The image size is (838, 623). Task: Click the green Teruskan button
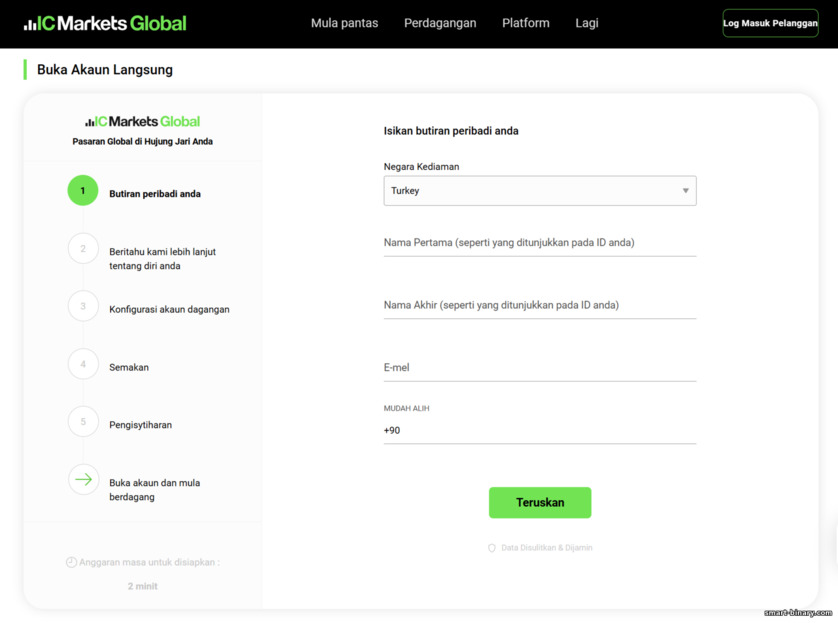[x=540, y=502]
